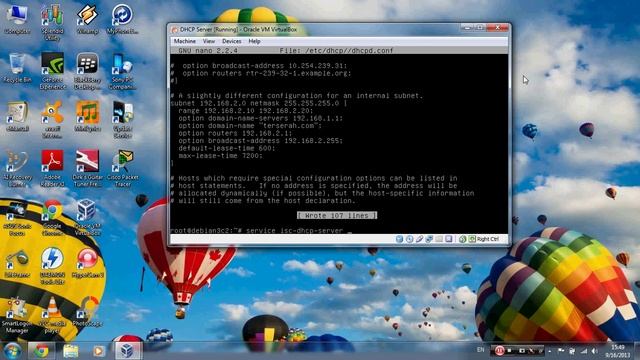Select the GeForce Experience desktop icon
The height and width of the screenshot is (360, 640).
tap(52, 71)
